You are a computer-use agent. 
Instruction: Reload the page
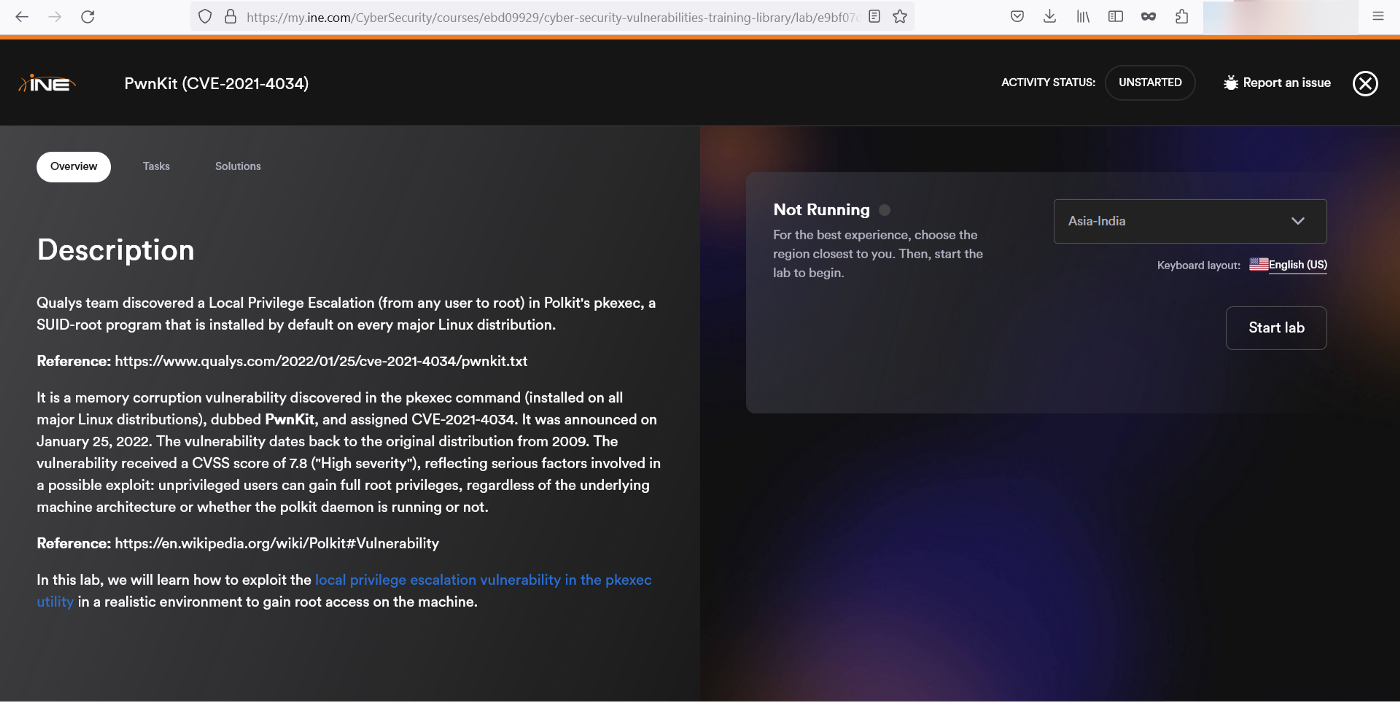point(87,17)
